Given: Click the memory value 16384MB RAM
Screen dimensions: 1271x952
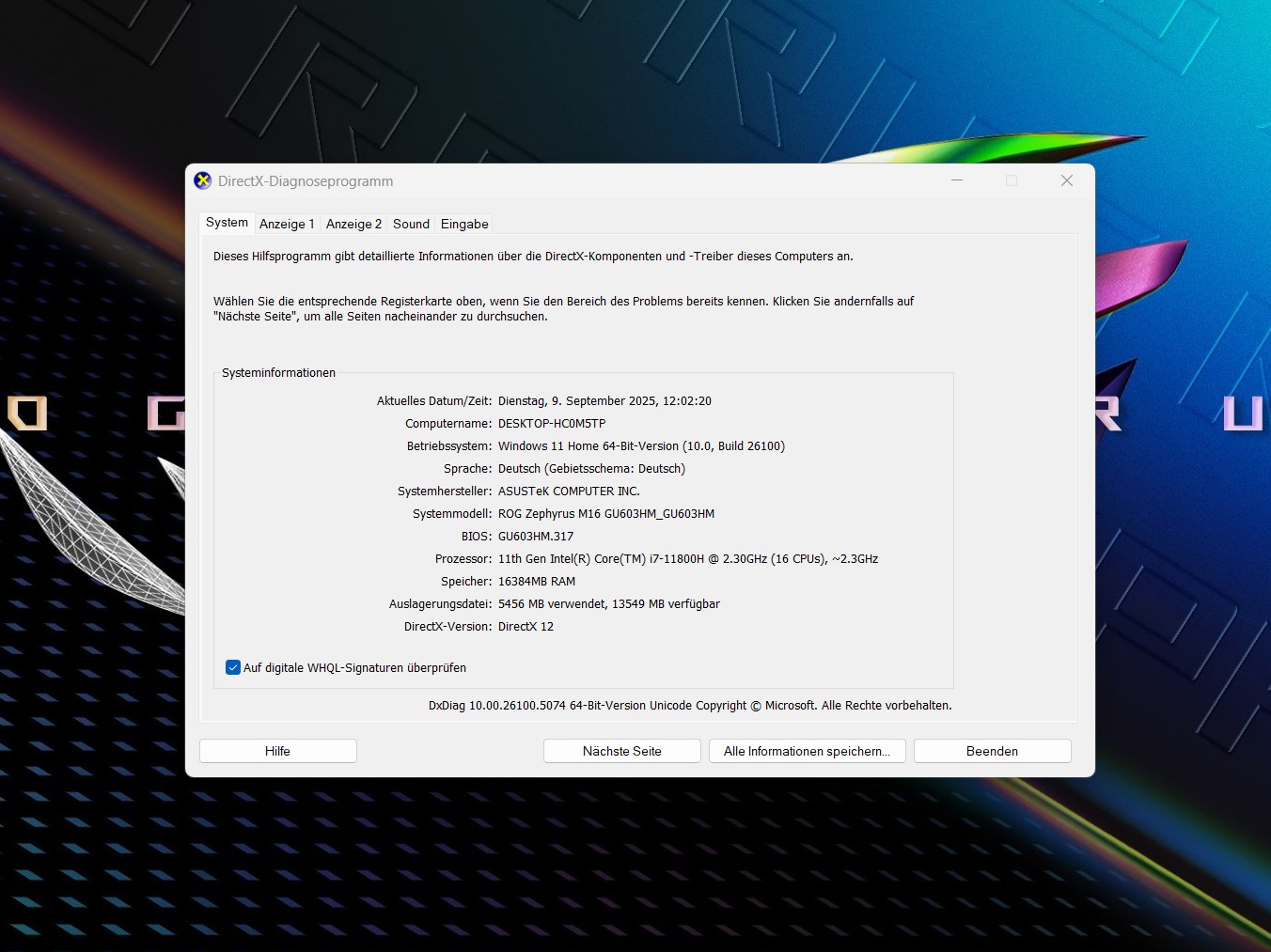Looking at the screenshot, I should 537,582.
